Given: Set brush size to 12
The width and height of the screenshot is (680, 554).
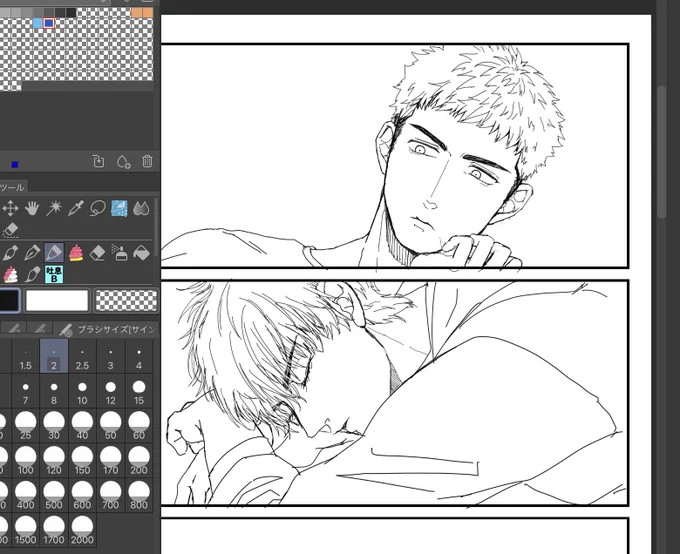Looking at the screenshot, I should click(111, 391).
